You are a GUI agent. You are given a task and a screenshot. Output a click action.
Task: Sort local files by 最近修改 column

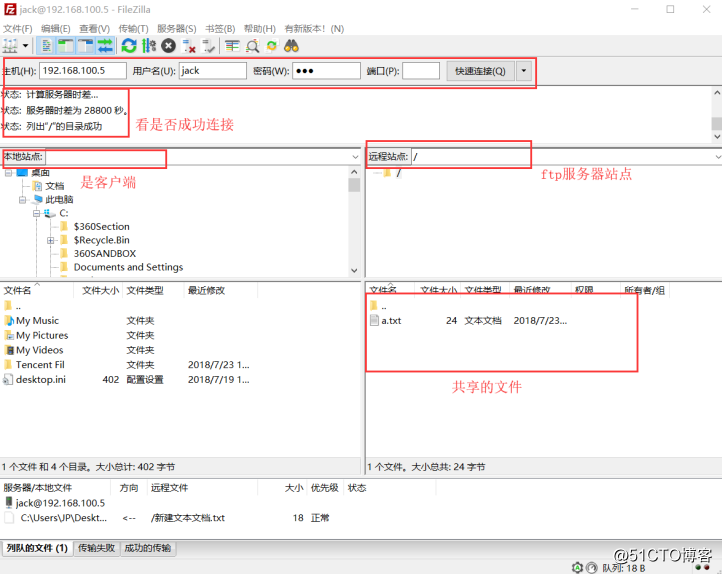[x=221, y=290]
